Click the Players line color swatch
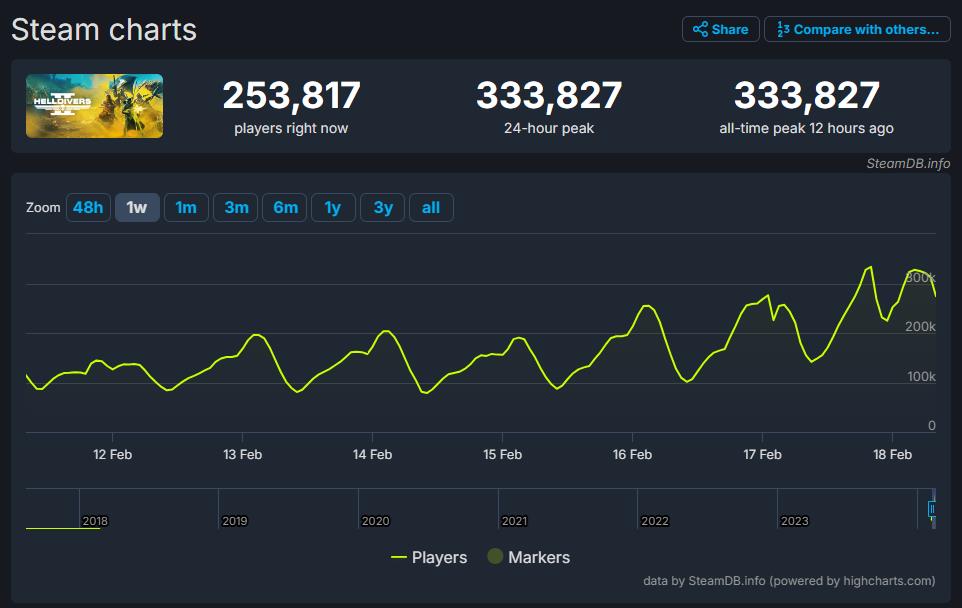This screenshot has width=962, height=608. (x=399, y=557)
